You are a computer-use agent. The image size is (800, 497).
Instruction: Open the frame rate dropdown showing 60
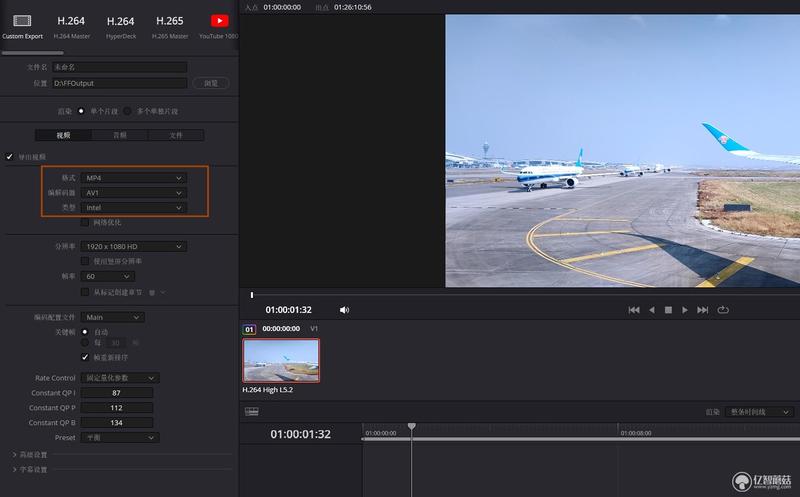point(108,276)
